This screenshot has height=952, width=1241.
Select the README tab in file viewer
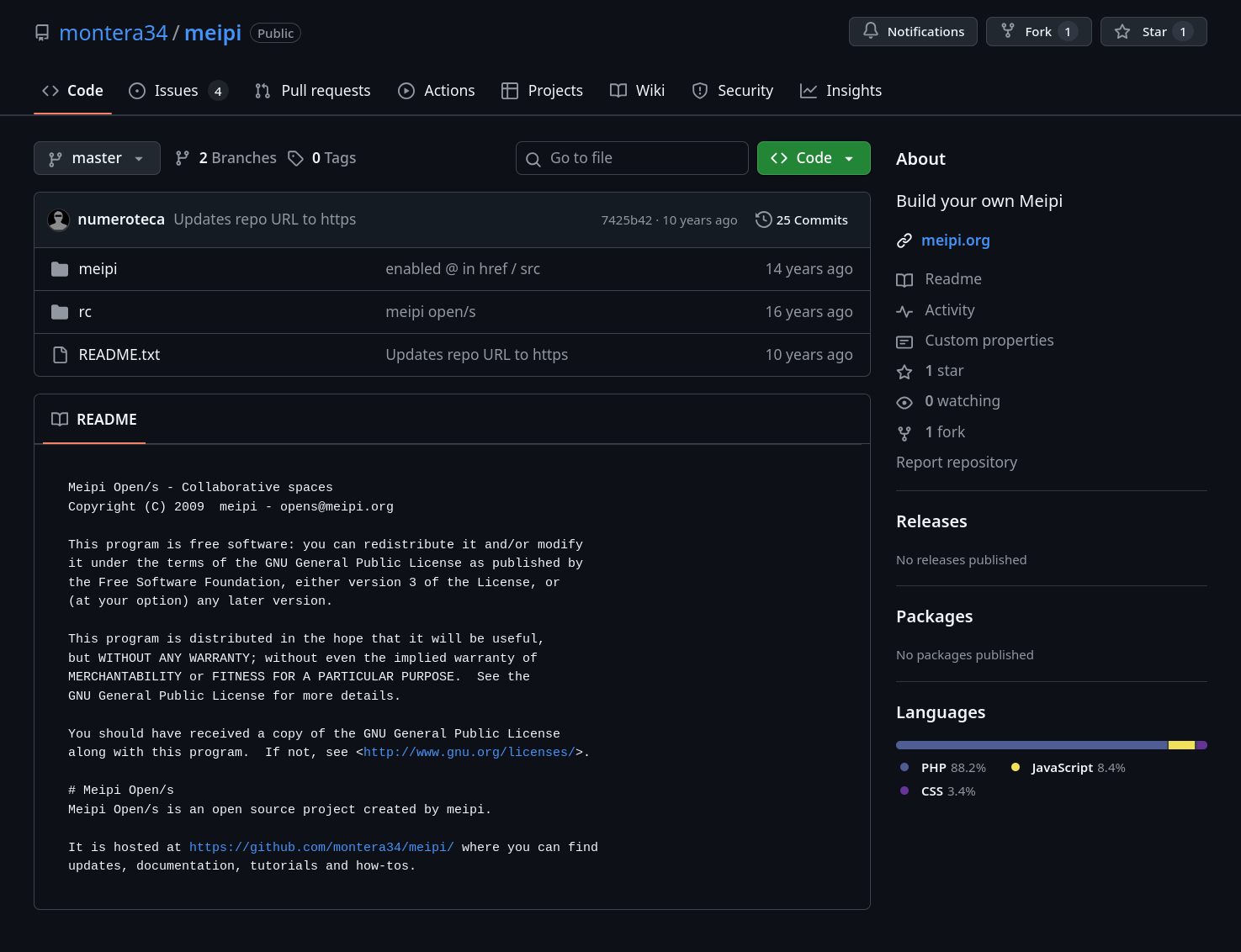94,419
